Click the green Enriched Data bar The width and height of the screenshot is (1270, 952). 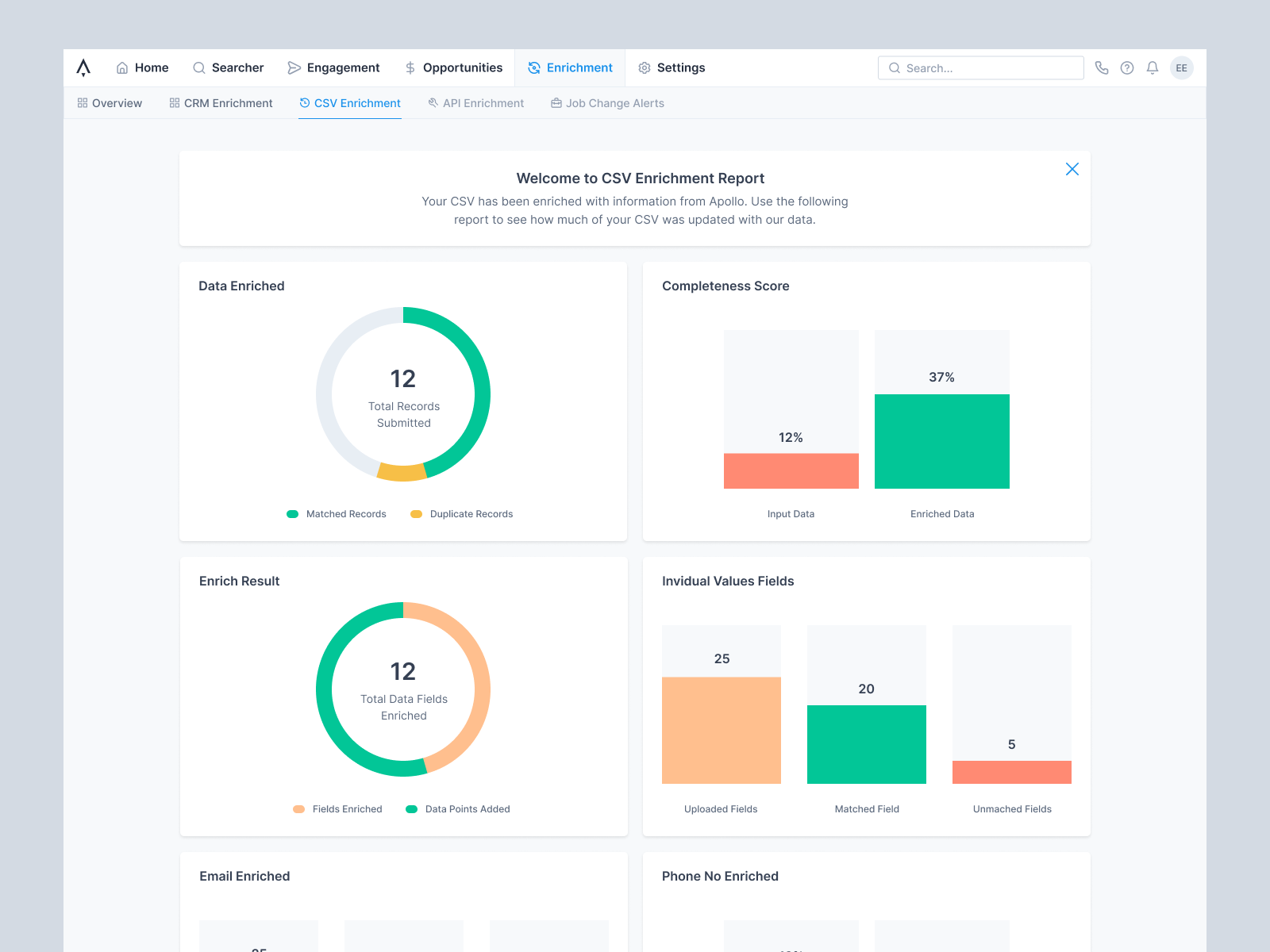pos(941,441)
